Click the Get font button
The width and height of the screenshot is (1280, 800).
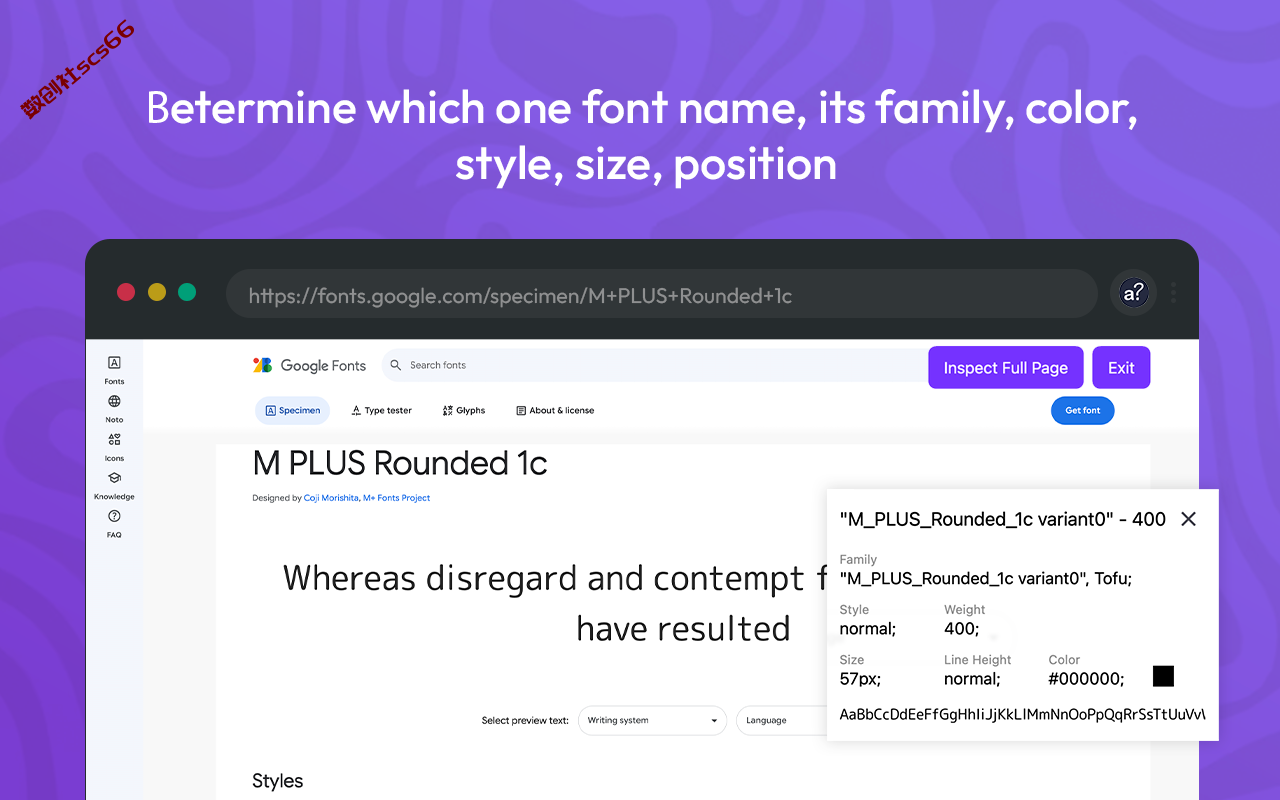click(1082, 410)
